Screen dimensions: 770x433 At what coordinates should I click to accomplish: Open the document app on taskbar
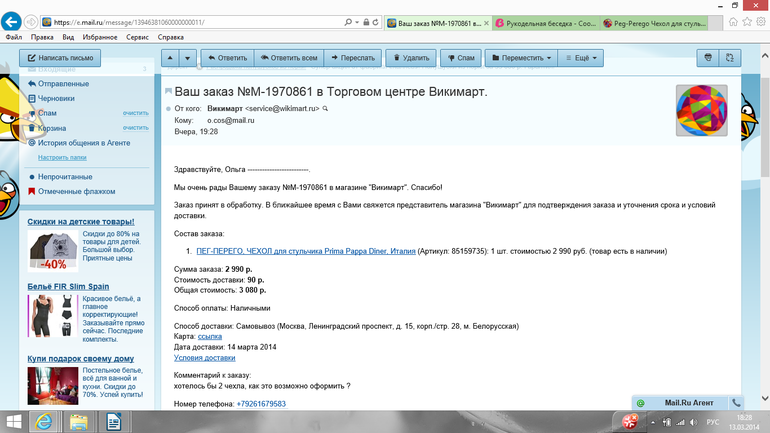[113, 422]
